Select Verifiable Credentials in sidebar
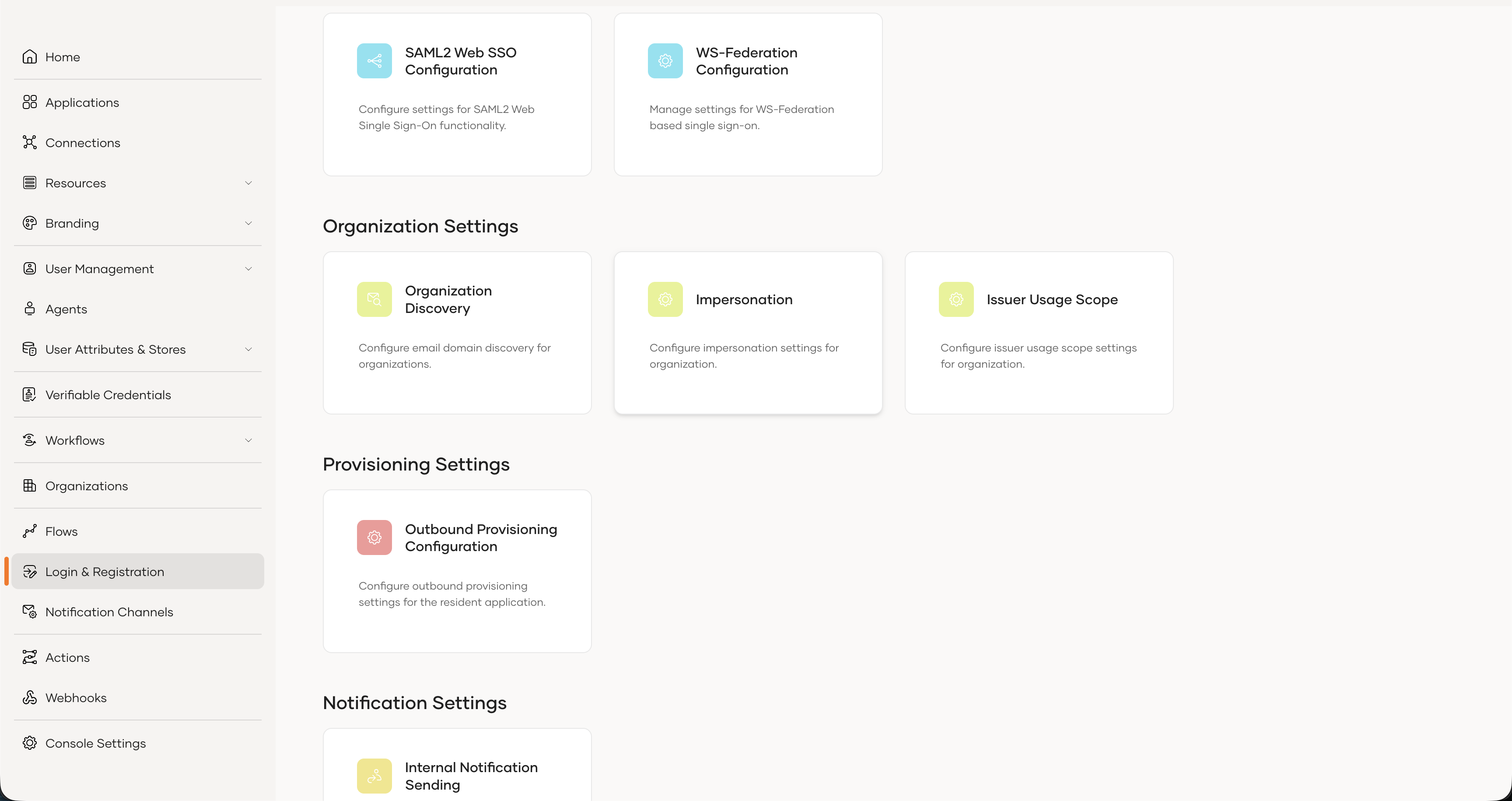Viewport: 1512px width, 801px height. click(108, 395)
